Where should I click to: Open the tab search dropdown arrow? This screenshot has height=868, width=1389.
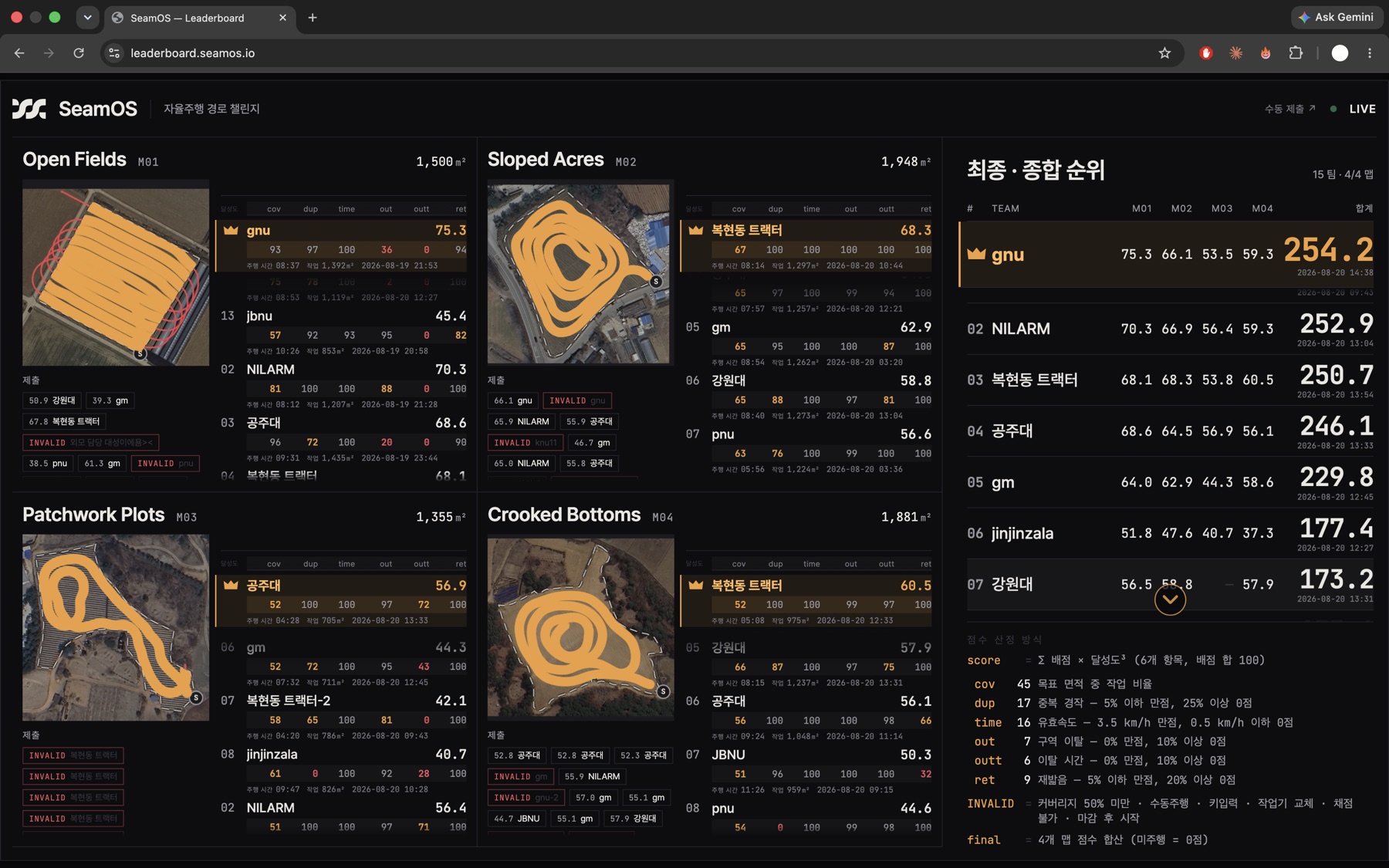click(87, 18)
